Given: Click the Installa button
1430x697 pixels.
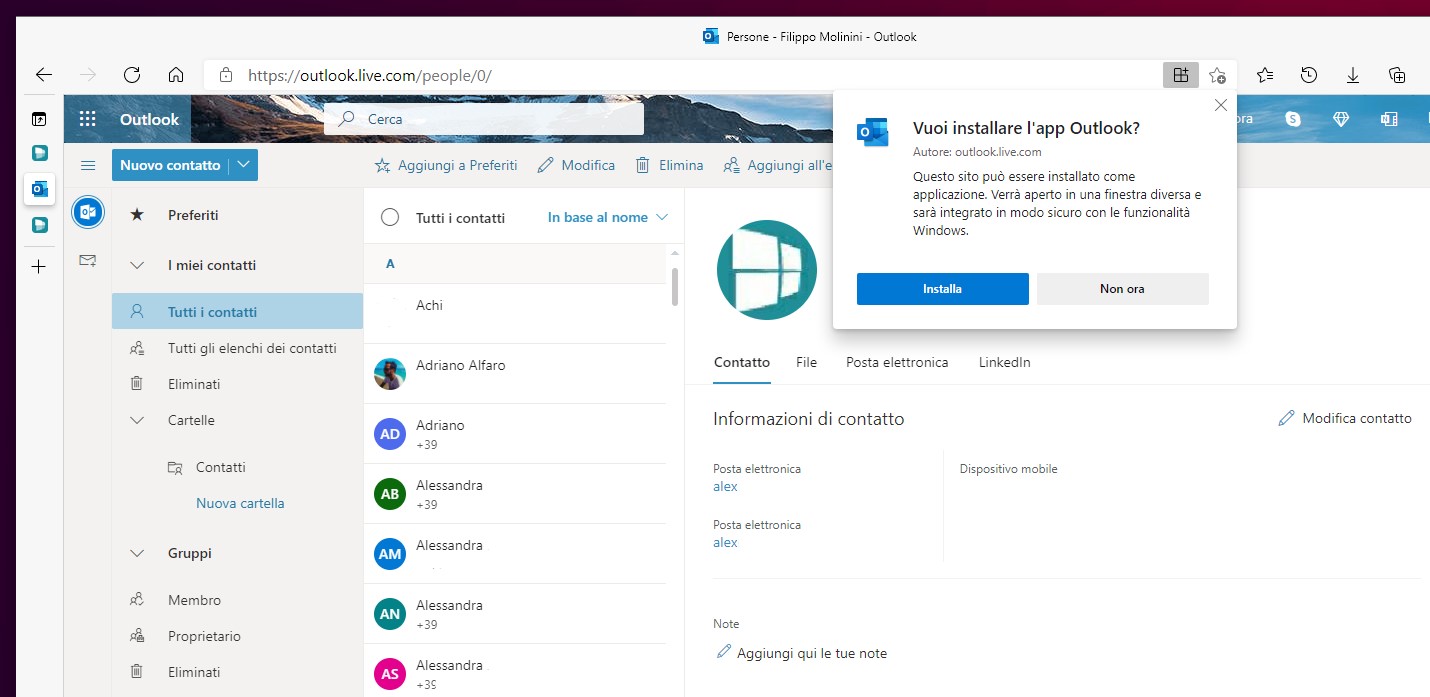Looking at the screenshot, I should point(942,288).
